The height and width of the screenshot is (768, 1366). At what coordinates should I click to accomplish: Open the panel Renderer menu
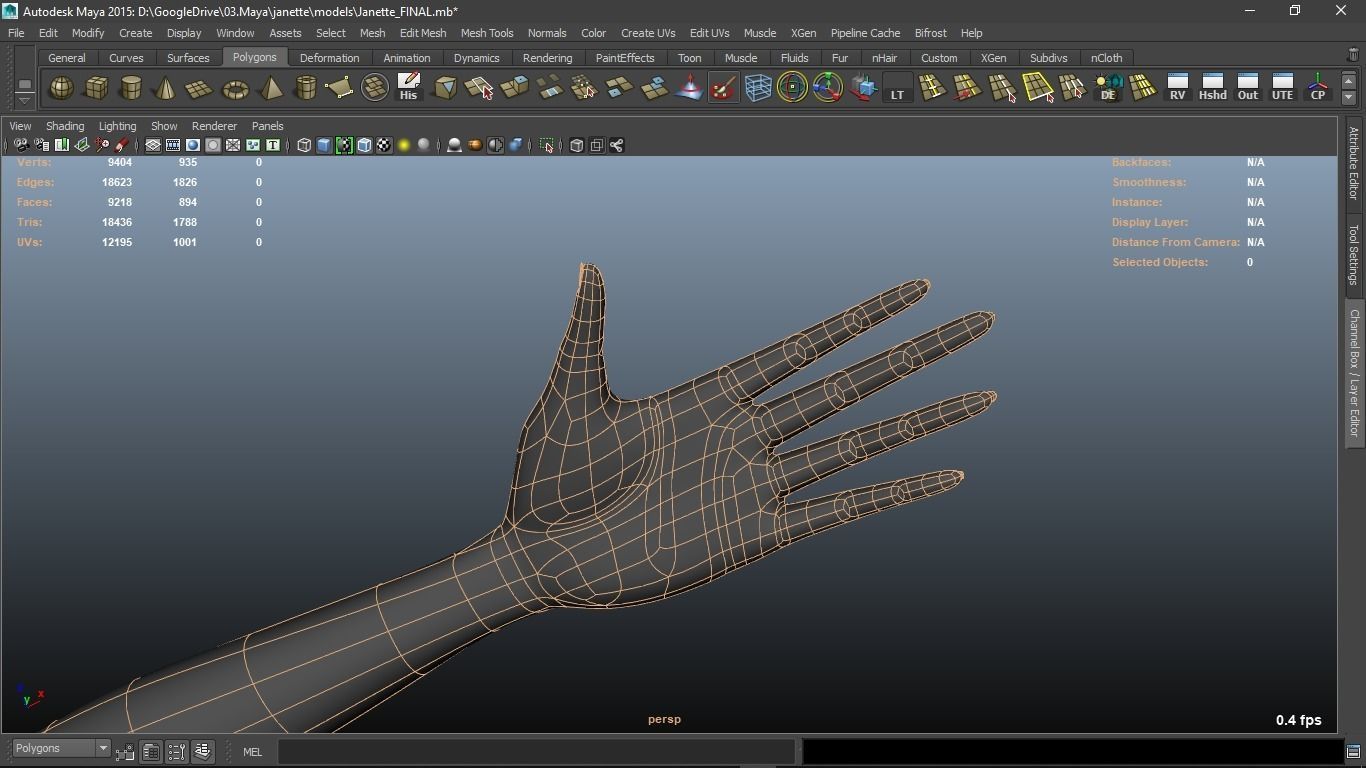[214, 126]
